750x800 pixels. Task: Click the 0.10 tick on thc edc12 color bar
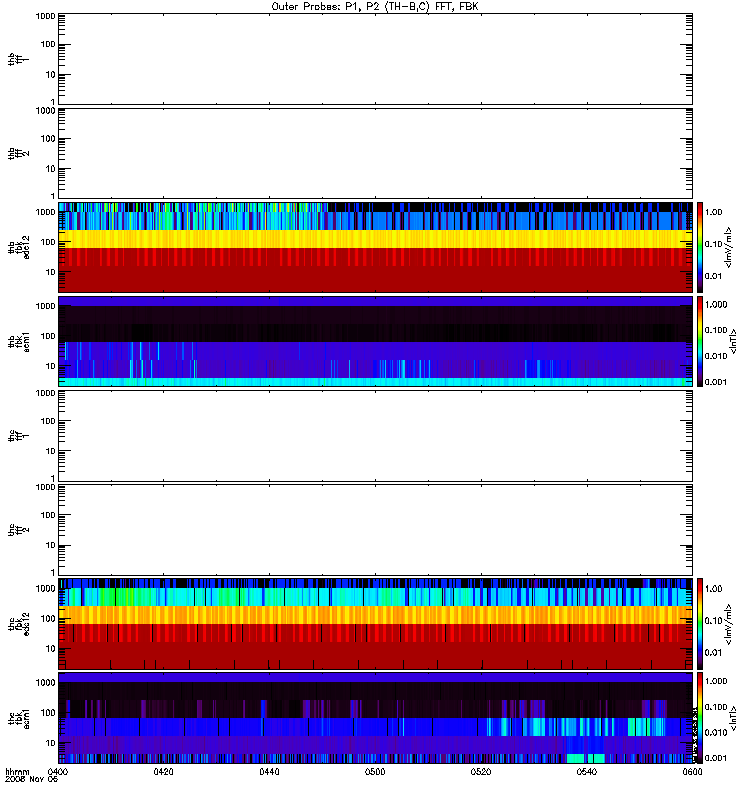tap(713, 620)
